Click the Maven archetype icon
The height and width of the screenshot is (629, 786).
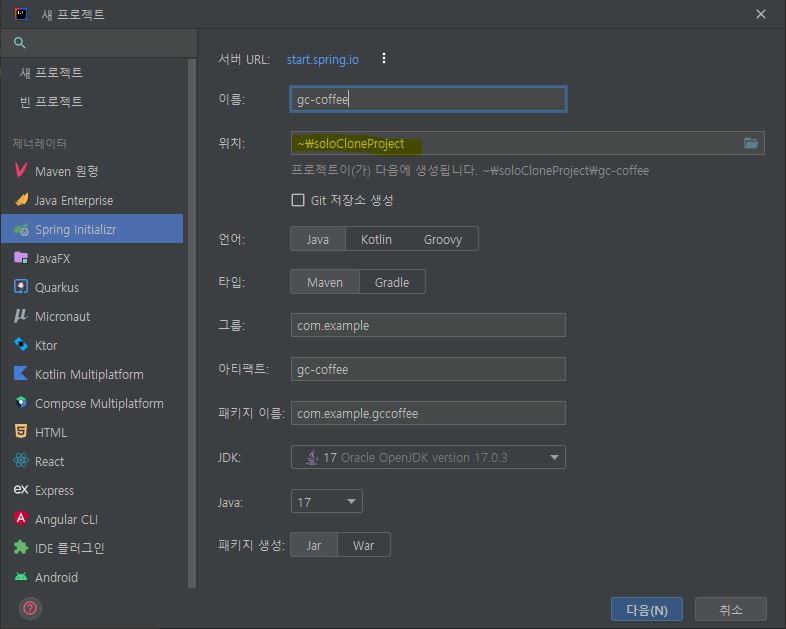pos(21,170)
